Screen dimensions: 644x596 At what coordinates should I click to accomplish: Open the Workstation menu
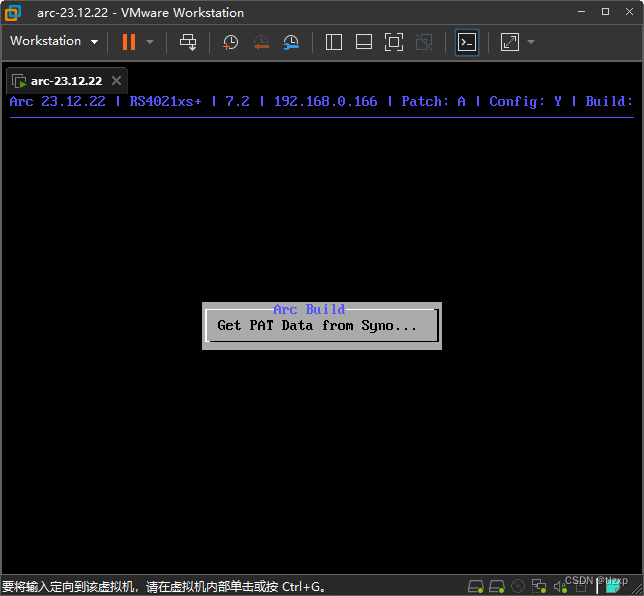coord(54,41)
